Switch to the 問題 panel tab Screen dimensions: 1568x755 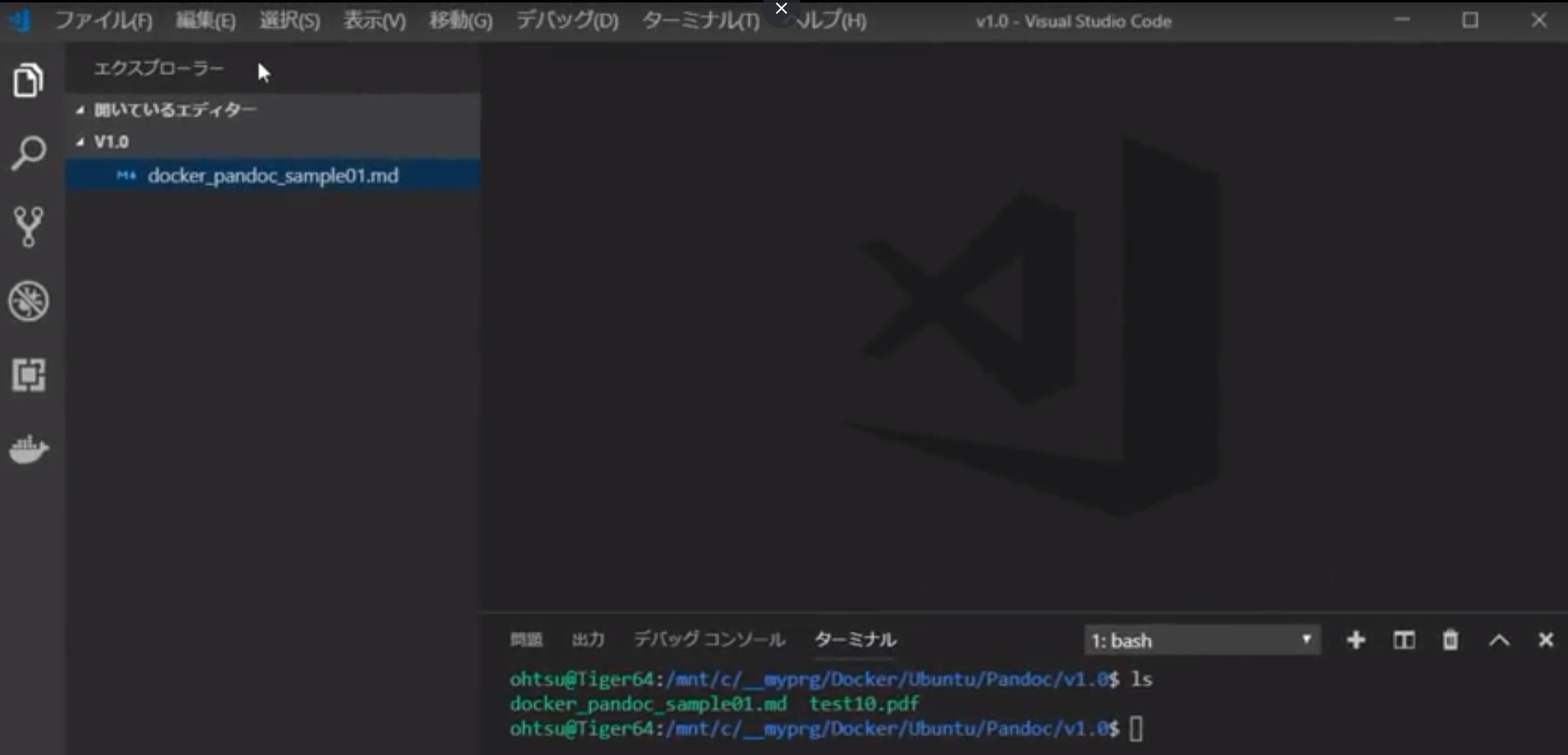tap(526, 639)
